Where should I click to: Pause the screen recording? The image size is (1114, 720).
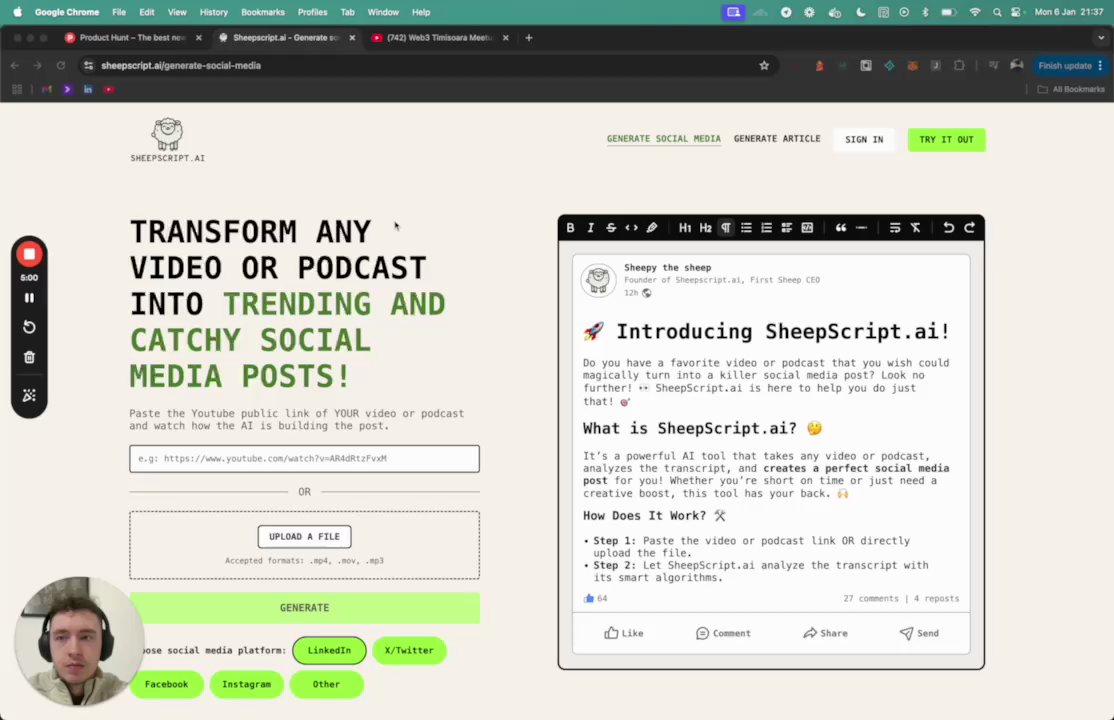tap(29, 298)
